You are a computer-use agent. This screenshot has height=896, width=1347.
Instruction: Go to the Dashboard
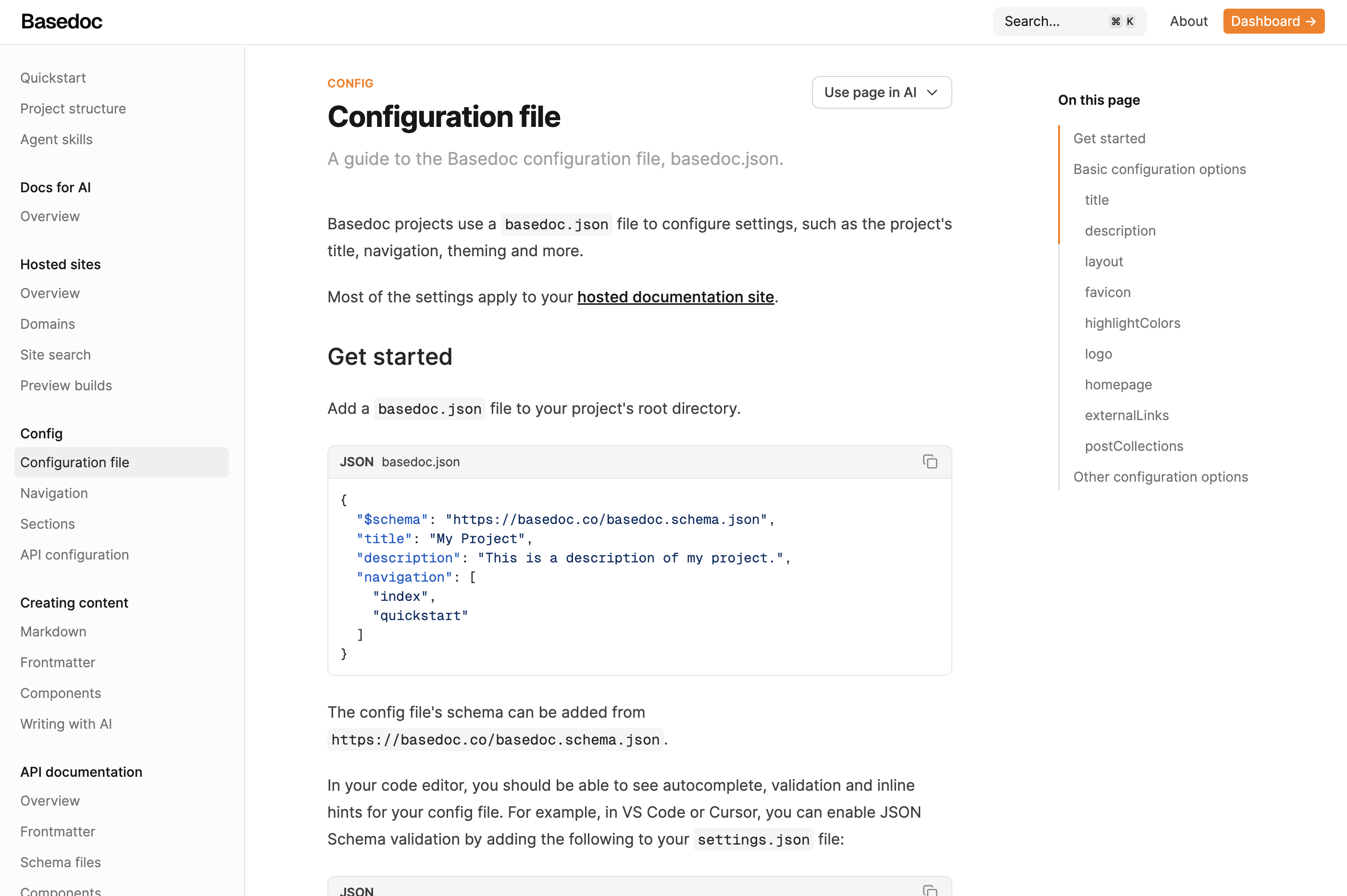click(1273, 22)
